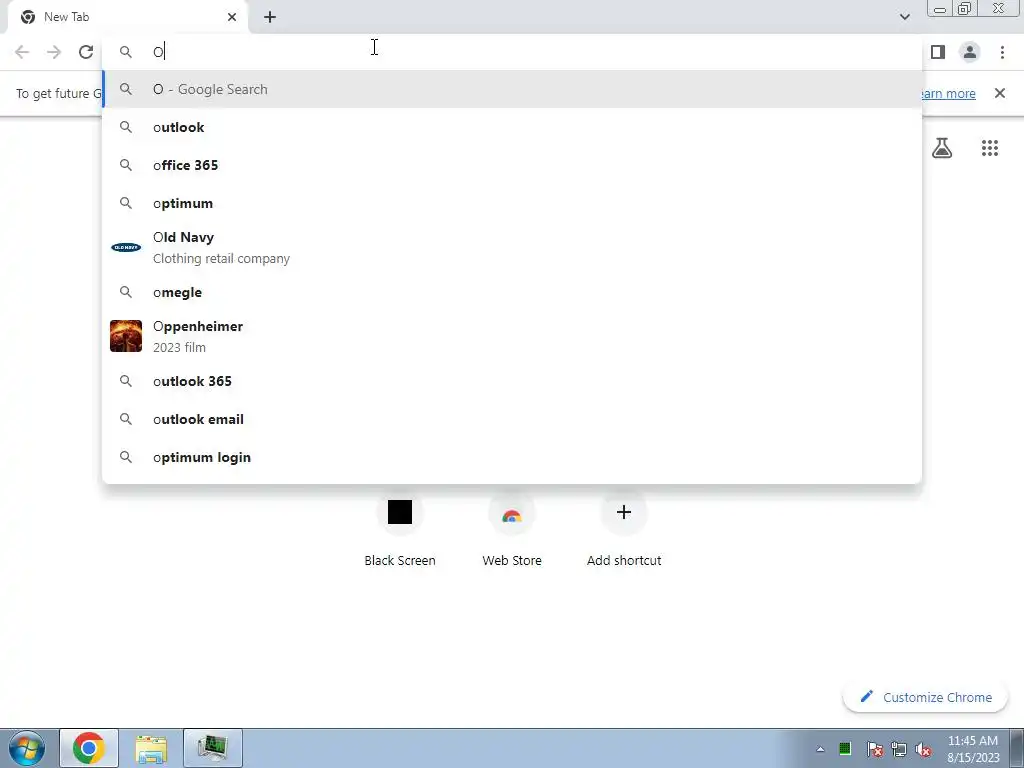This screenshot has height=768, width=1024.
Task: Follow the Learn more link
Action: (948, 93)
